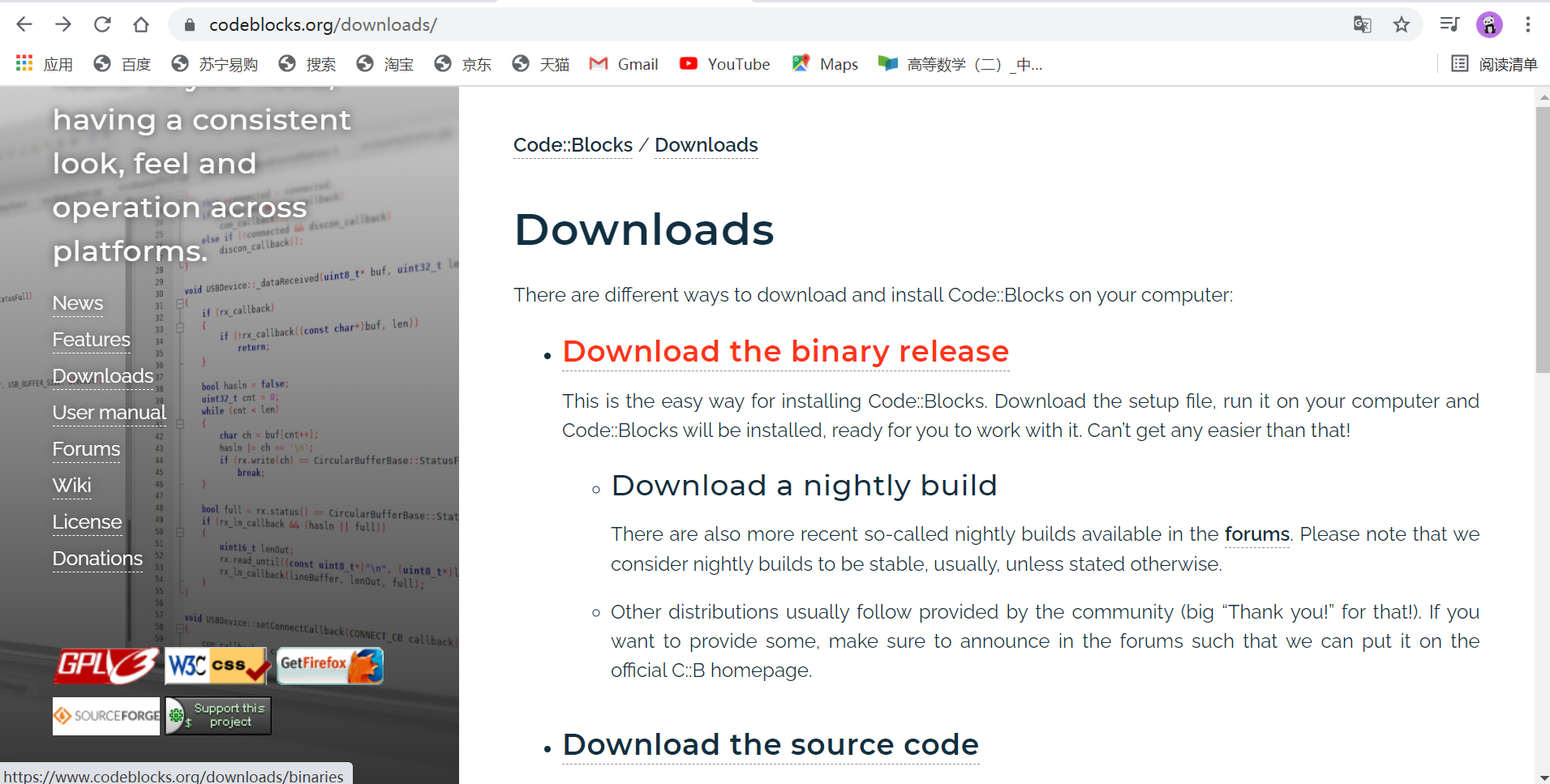The image size is (1550, 784).
Task: Open Forums in the sidebar menu
Action: point(86,449)
